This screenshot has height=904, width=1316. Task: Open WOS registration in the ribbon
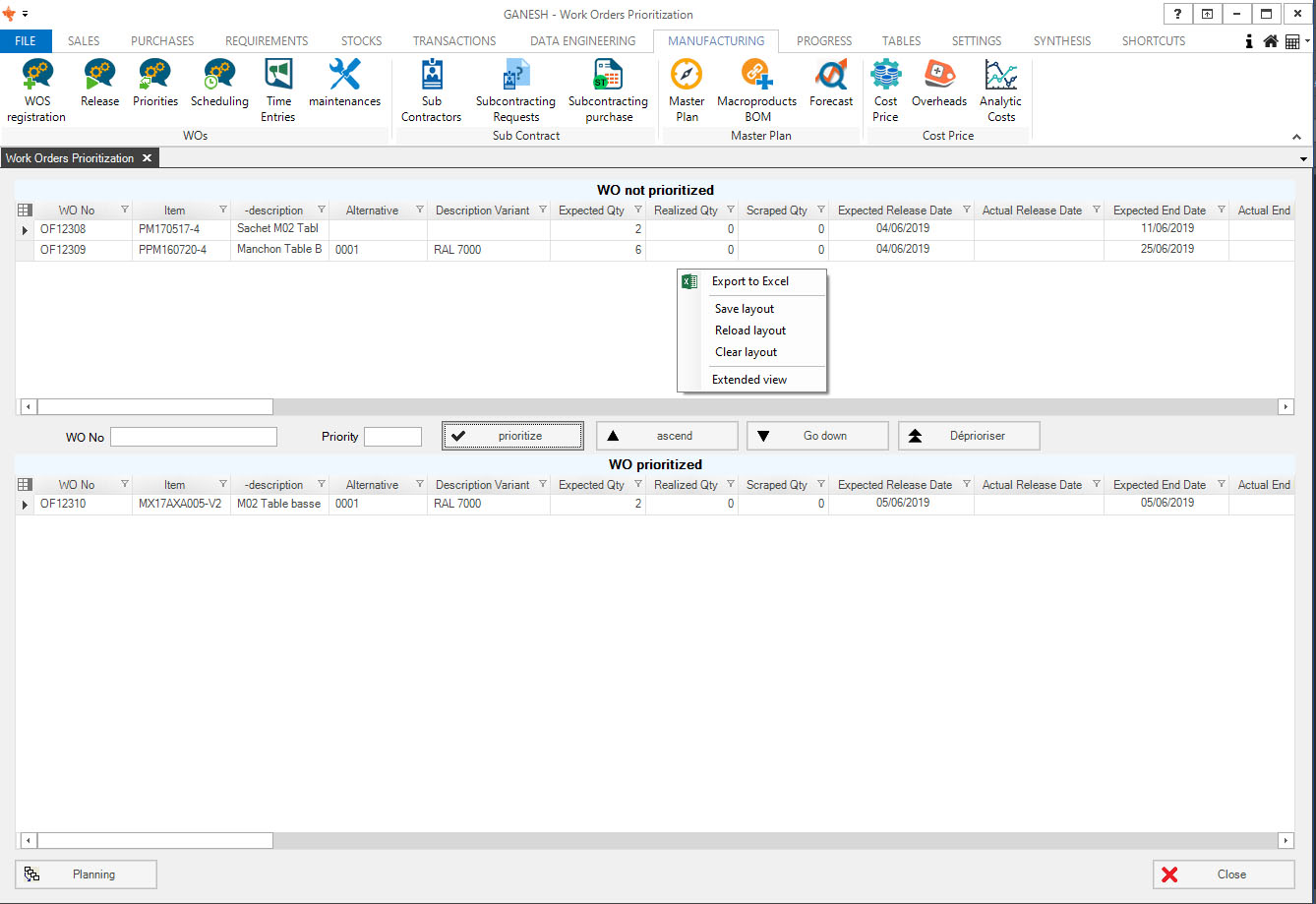pyautogui.click(x=36, y=90)
